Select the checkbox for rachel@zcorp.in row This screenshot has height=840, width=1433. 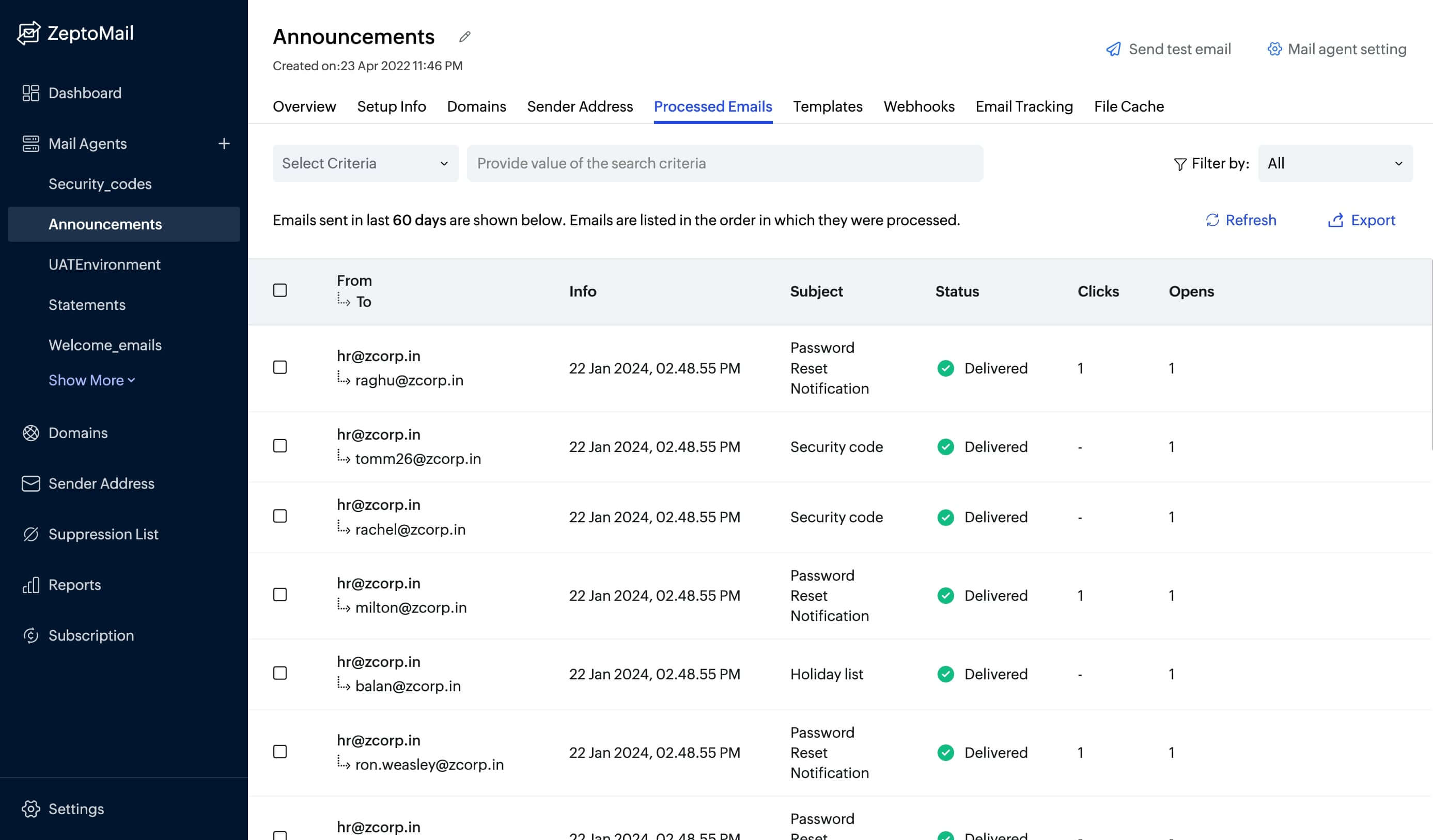pyautogui.click(x=280, y=517)
